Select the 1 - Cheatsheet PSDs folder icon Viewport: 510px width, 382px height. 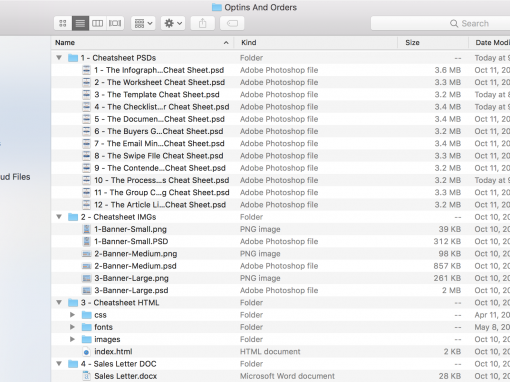tap(73, 58)
